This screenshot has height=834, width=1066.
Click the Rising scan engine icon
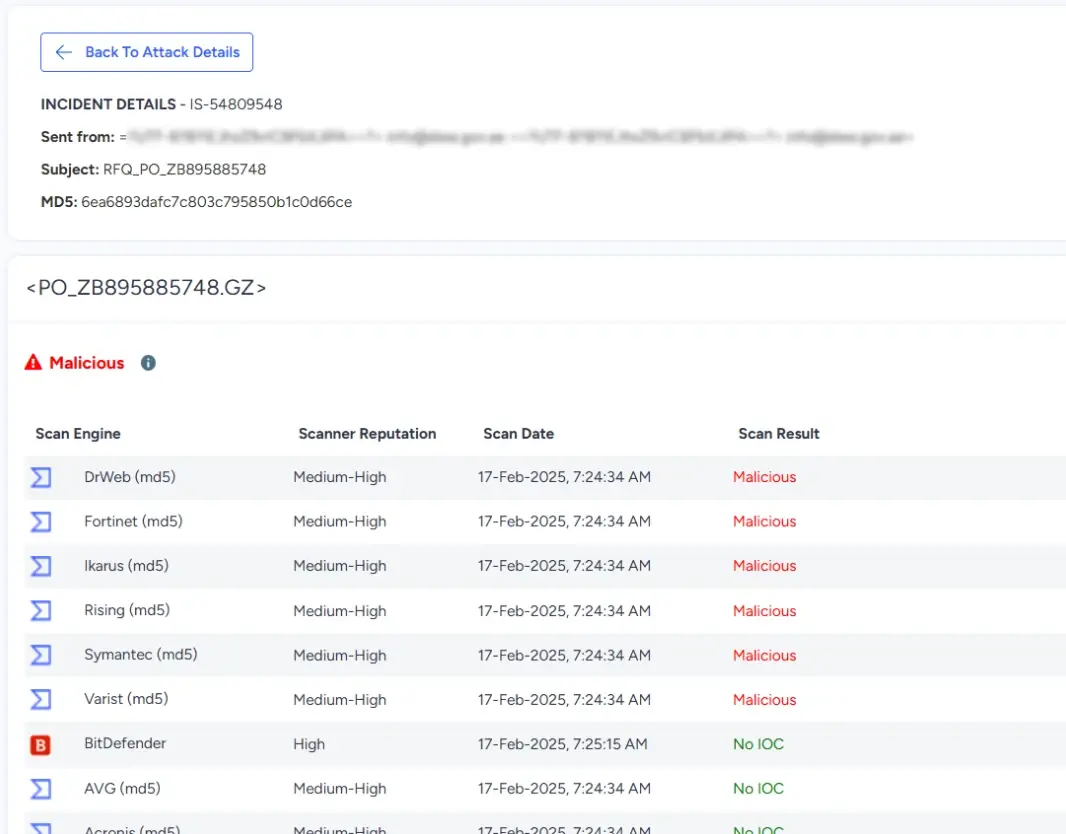coord(40,611)
